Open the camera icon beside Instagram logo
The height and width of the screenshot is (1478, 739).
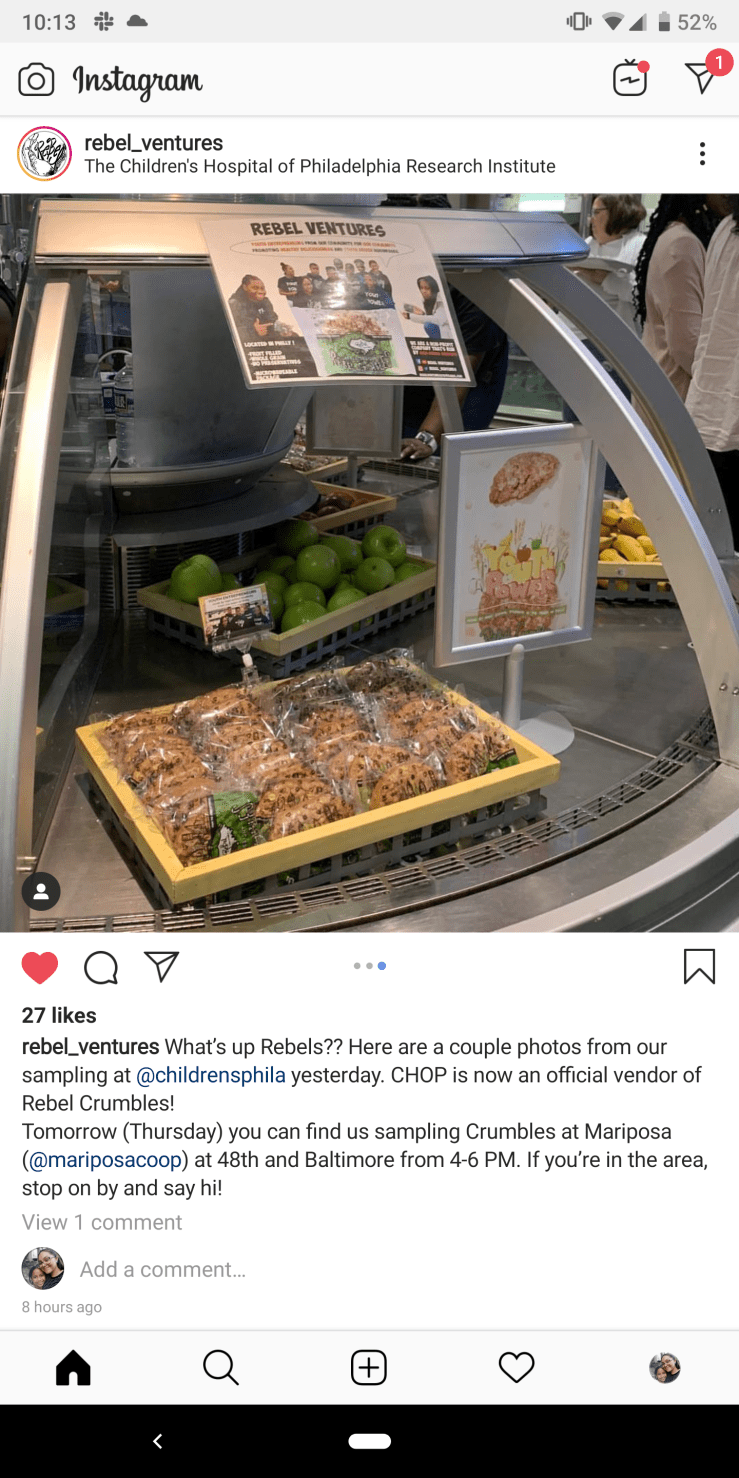coord(36,80)
